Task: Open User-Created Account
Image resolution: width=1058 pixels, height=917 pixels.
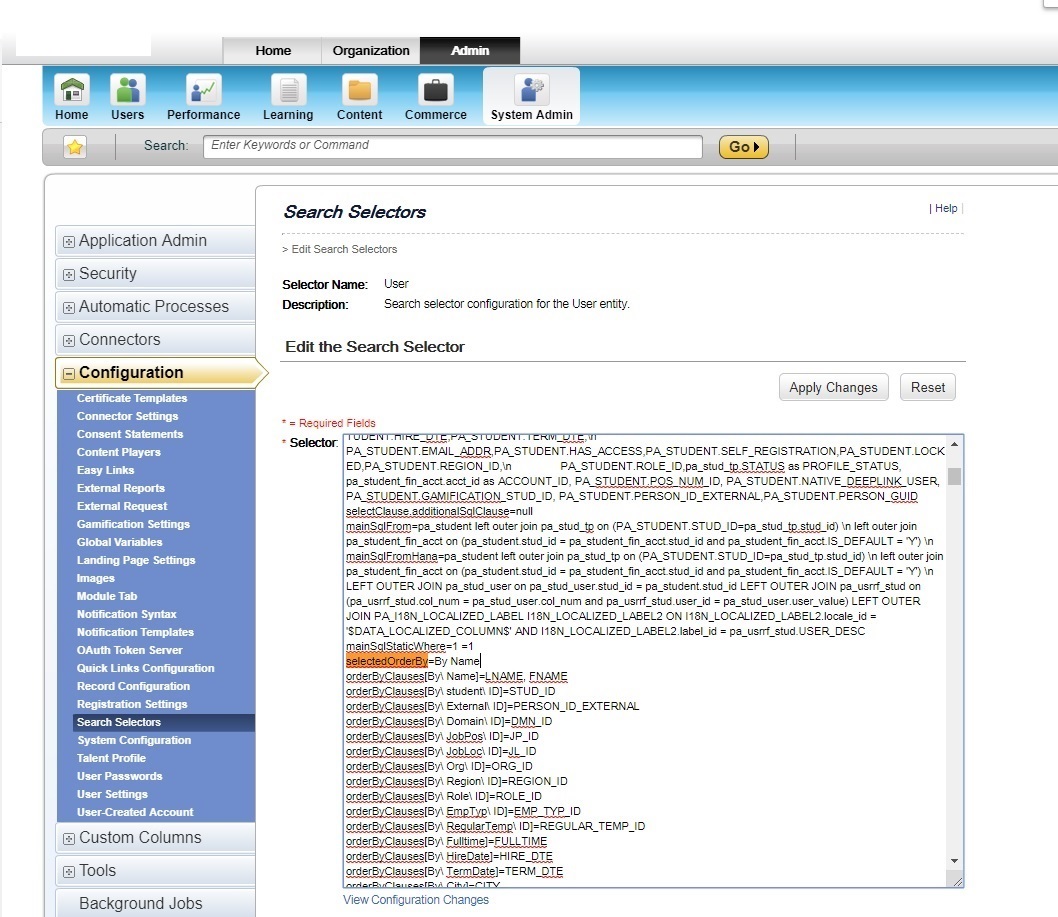Action: pyautogui.click(x=135, y=812)
